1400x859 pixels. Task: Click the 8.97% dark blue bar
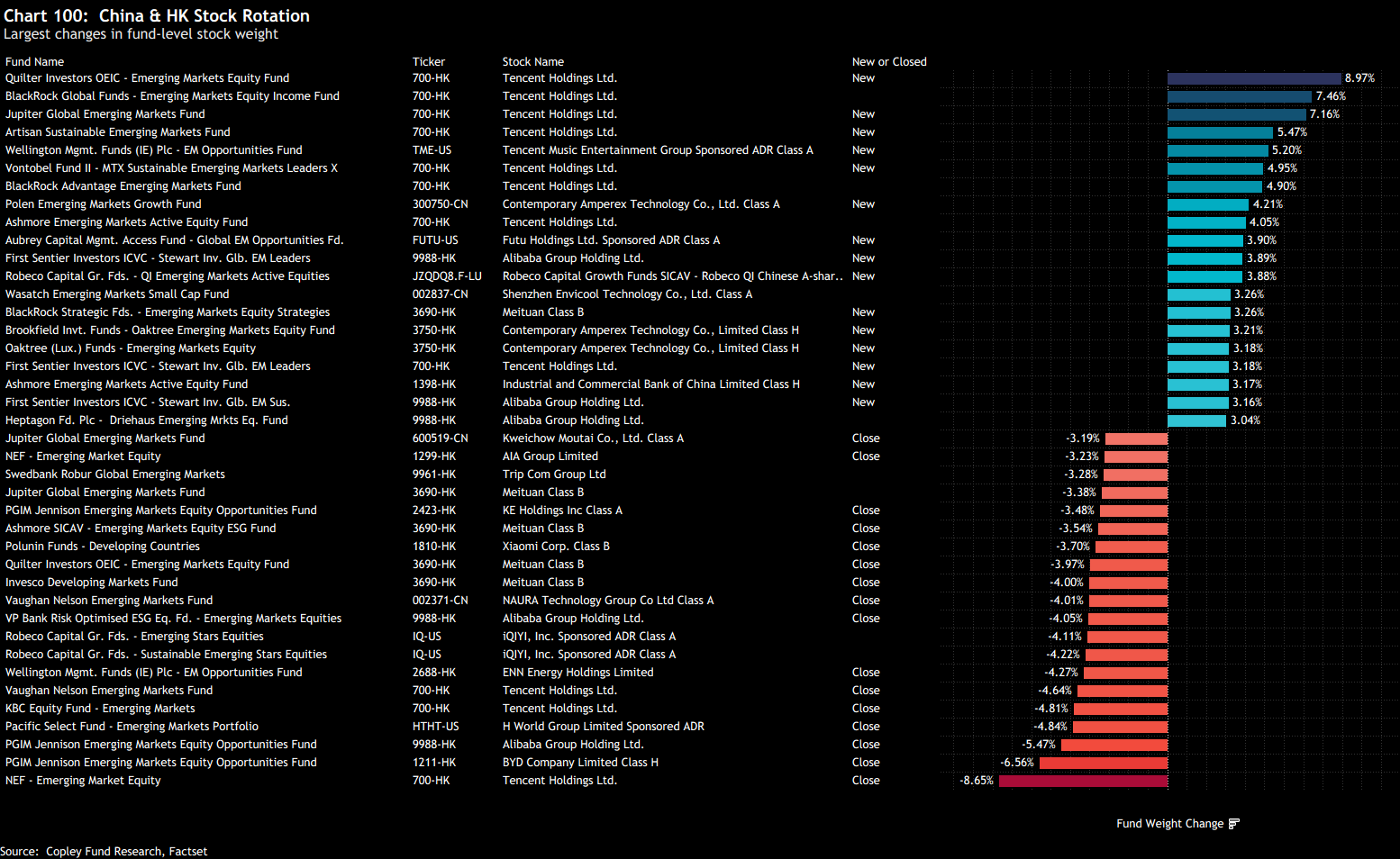(1253, 78)
